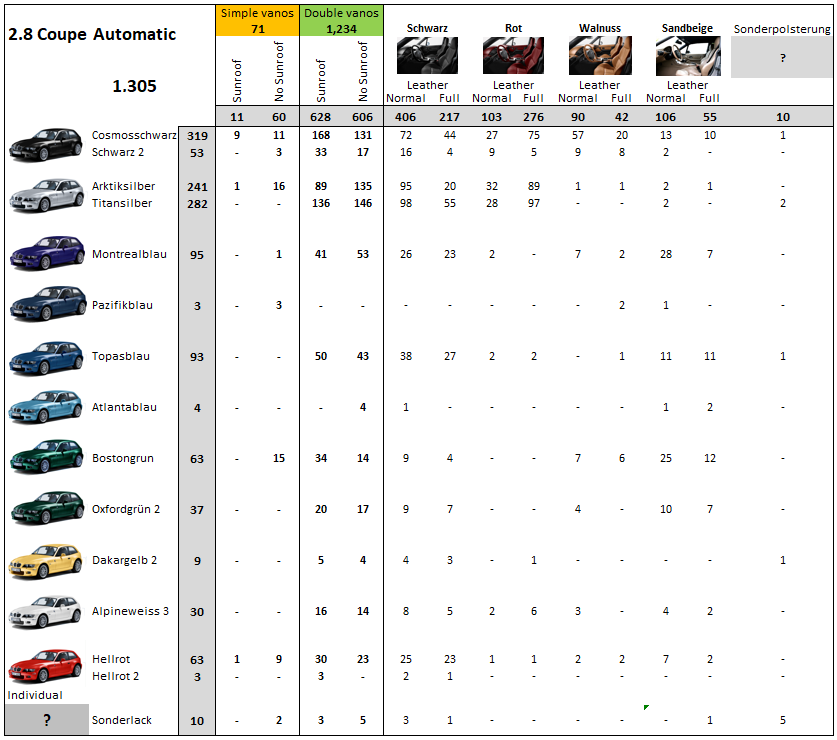Click the Arktiksilber row label
The width and height of the screenshot is (837, 740).
[x=123, y=186]
